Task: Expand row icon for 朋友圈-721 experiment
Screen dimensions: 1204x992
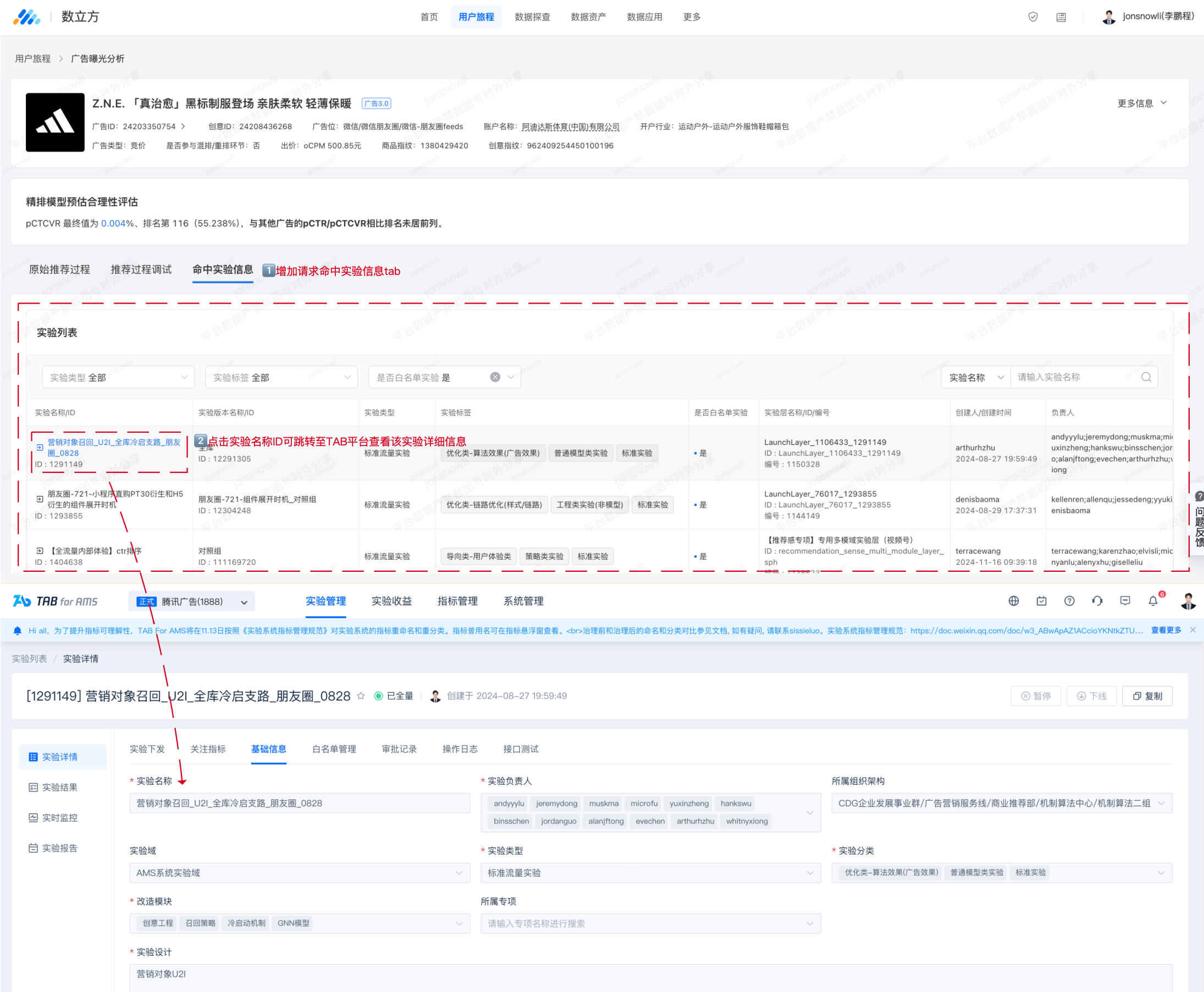Action: tap(40, 499)
